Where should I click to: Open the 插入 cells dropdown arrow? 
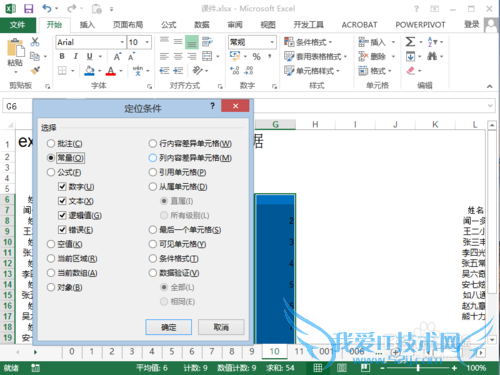pyautogui.click(x=393, y=42)
